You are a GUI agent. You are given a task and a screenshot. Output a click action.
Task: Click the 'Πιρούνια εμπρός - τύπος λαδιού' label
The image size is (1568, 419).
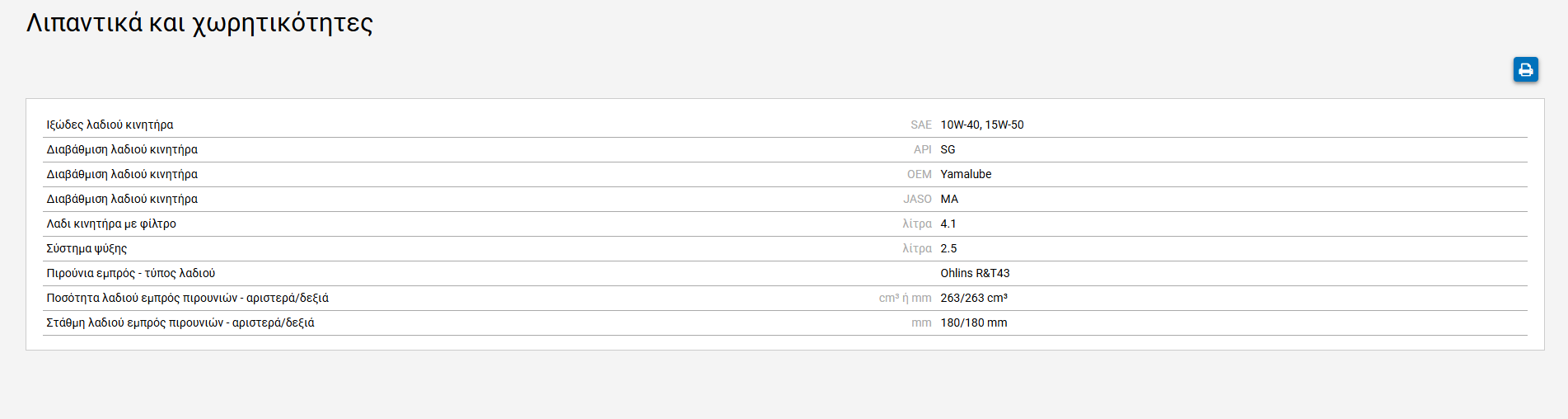click(x=130, y=273)
